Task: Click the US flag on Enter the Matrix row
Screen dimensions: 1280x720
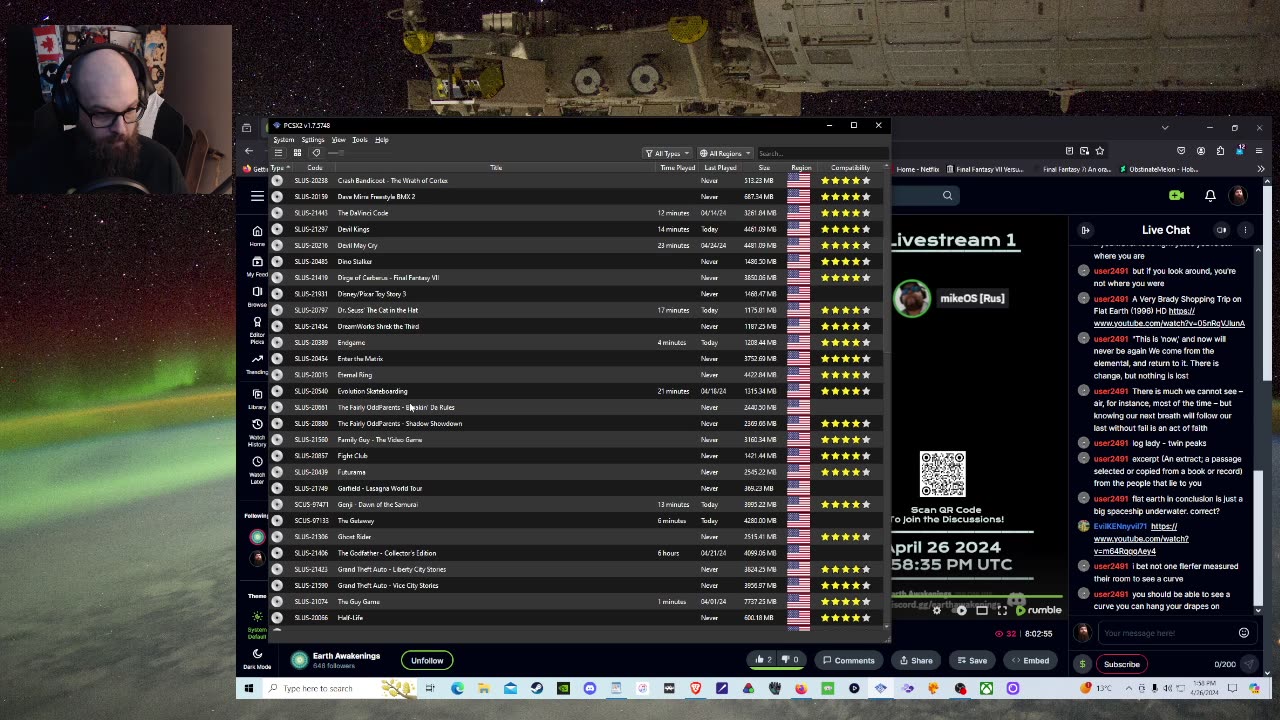Action: 799,359
